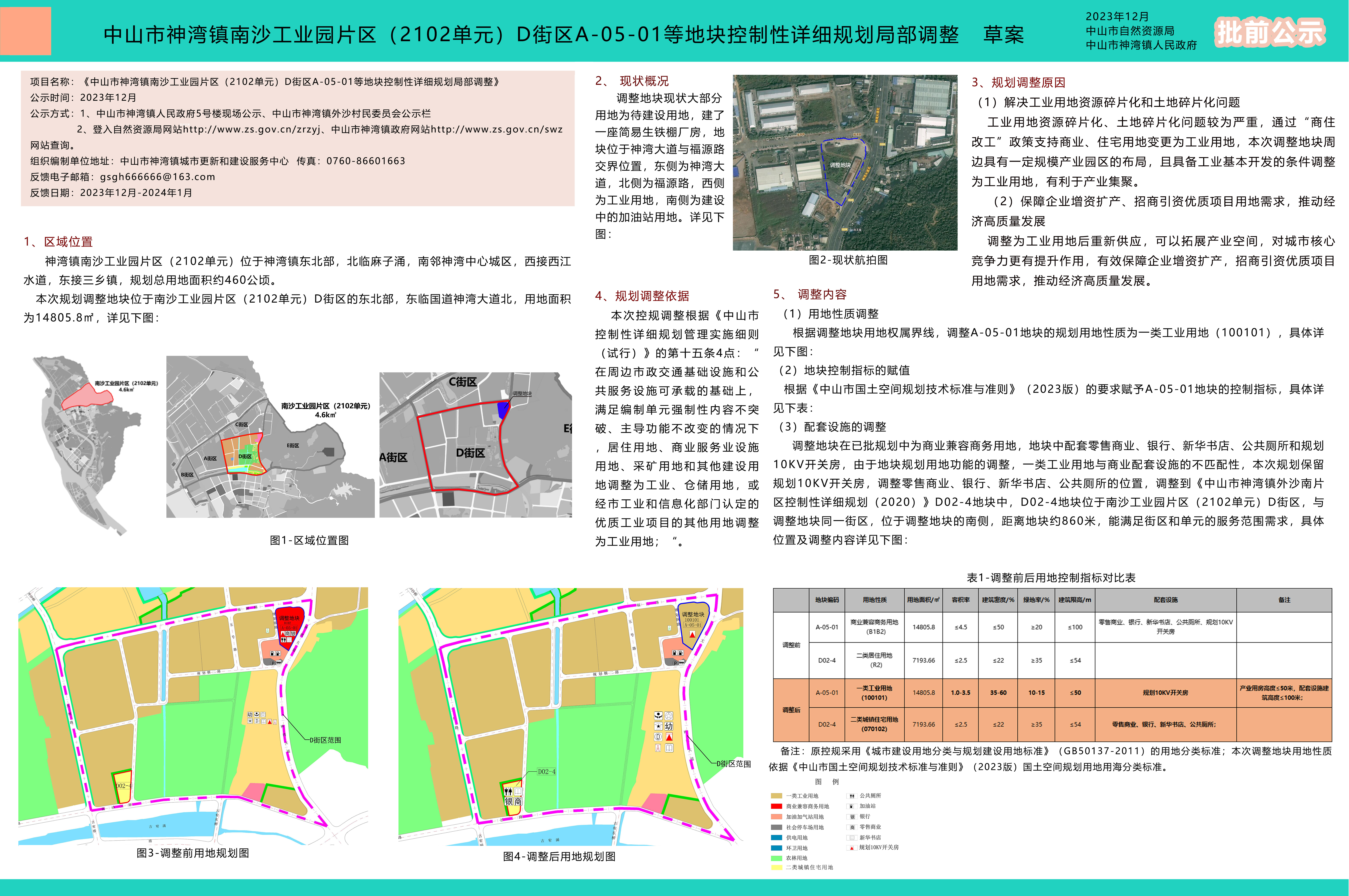Click the '地块编码' table column header
Screen dimensions: 1349x896
point(827,600)
